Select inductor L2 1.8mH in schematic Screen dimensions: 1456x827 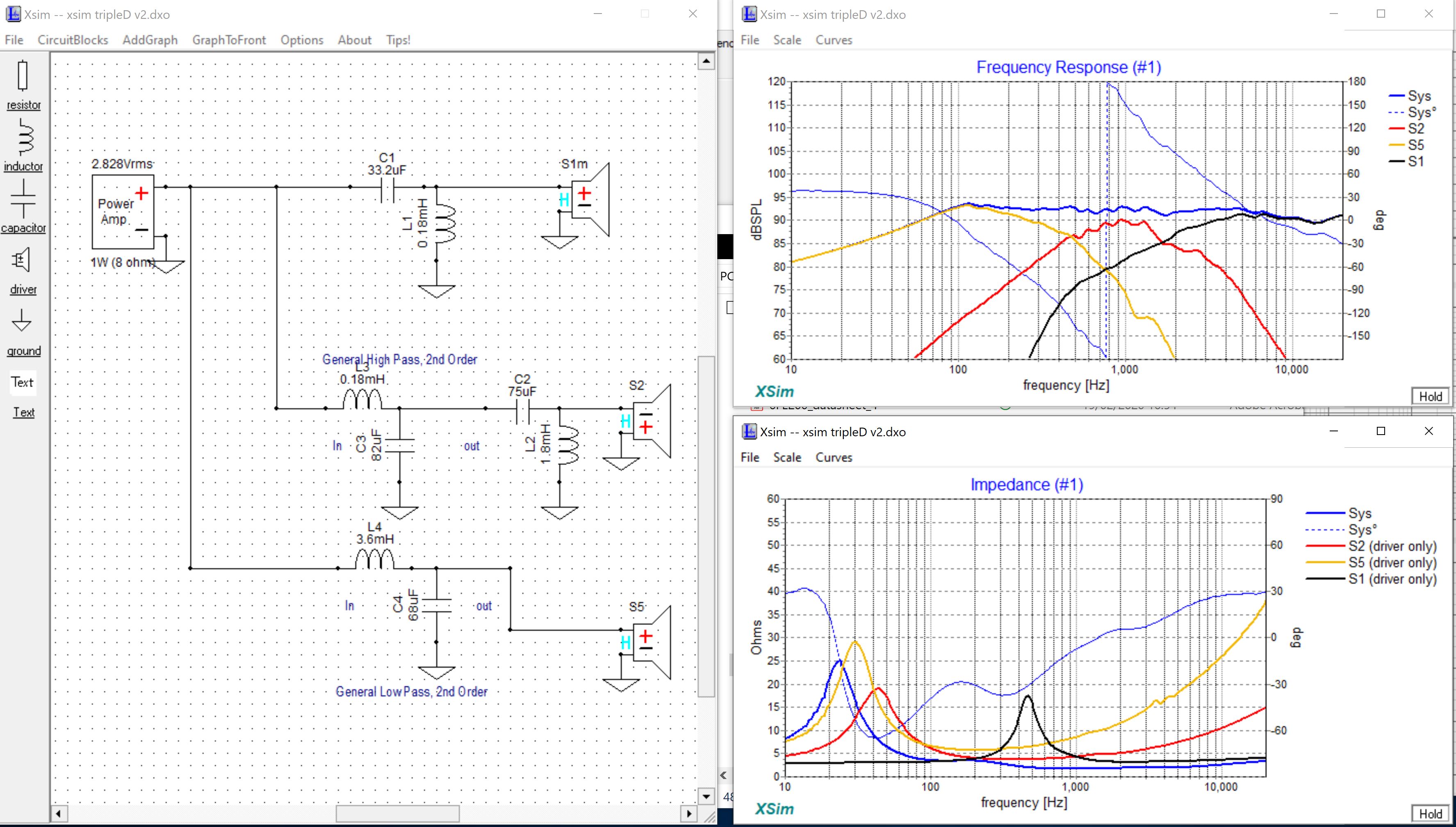tap(568, 445)
